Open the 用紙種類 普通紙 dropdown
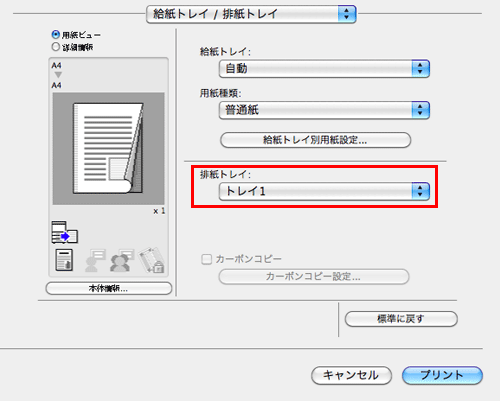This screenshot has width=500, height=401. tap(324, 110)
